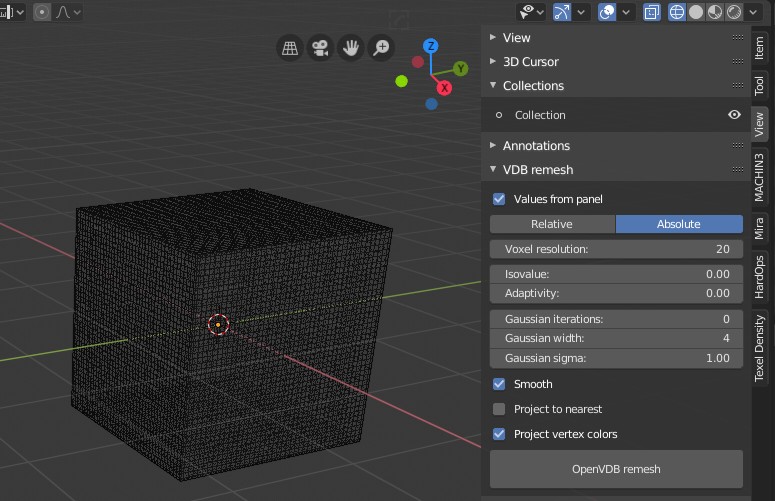
Task: Toggle X-ray mode button
Action: pyautogui.click(x=652, y=12)
